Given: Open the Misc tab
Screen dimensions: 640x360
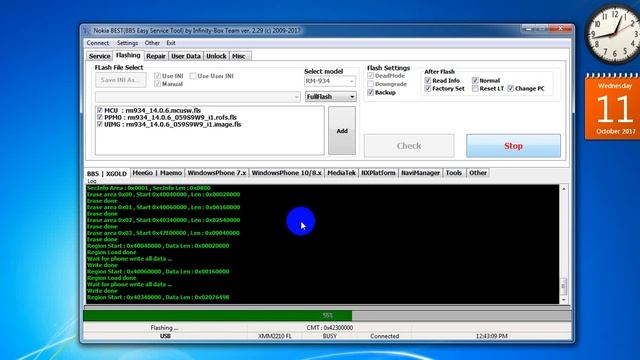Looking at the screenshot, I should (239, 56).
